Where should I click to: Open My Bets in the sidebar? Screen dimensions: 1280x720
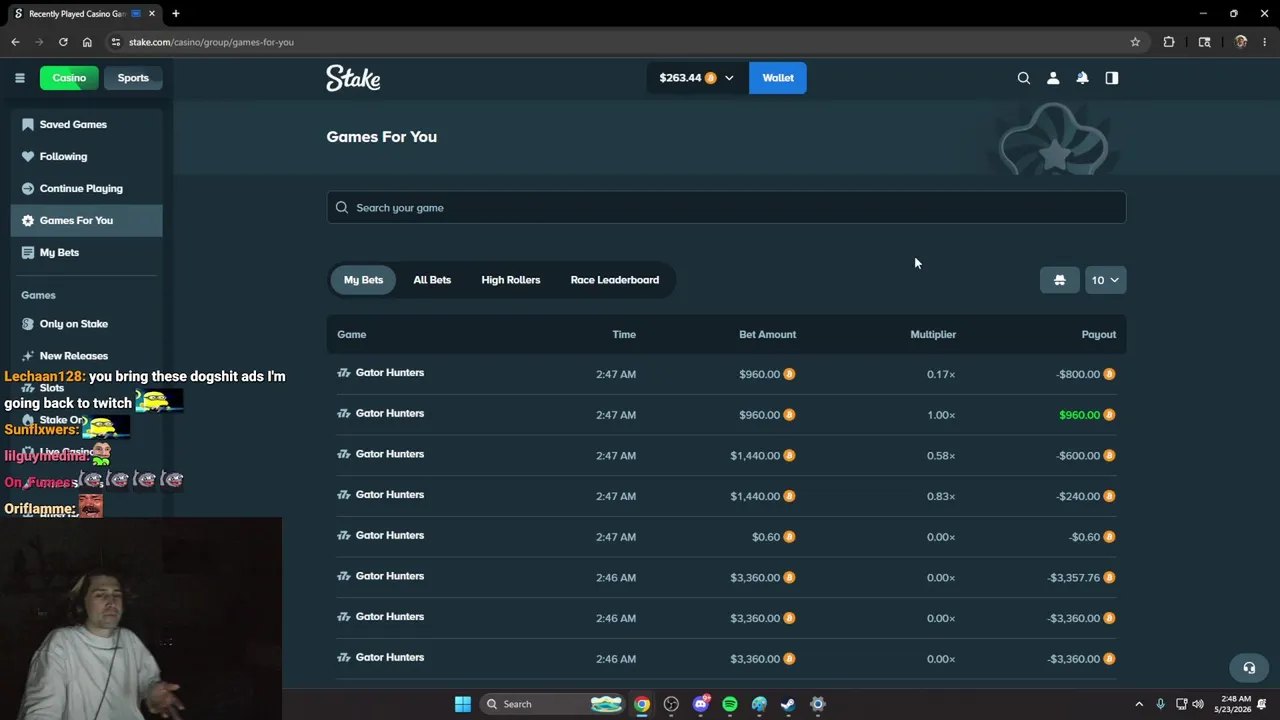[x=86, y=252]
